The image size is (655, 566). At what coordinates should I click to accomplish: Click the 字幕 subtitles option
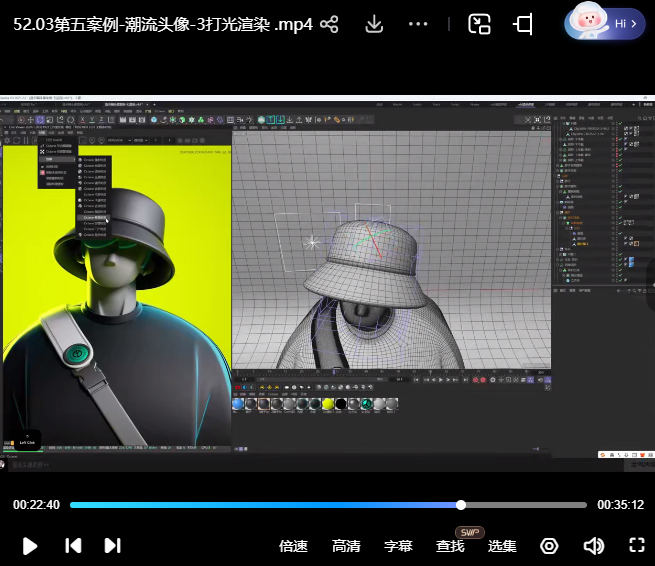coord(398,546)
